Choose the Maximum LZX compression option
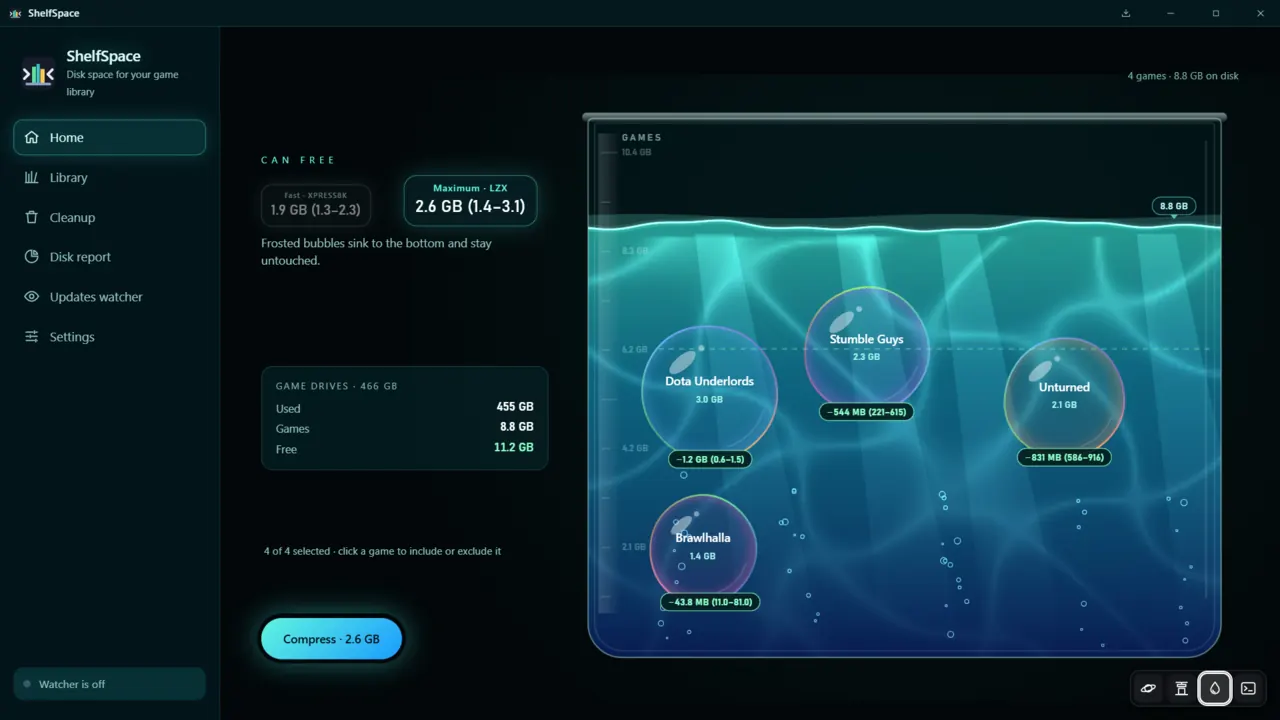 [x=470, y=201]
